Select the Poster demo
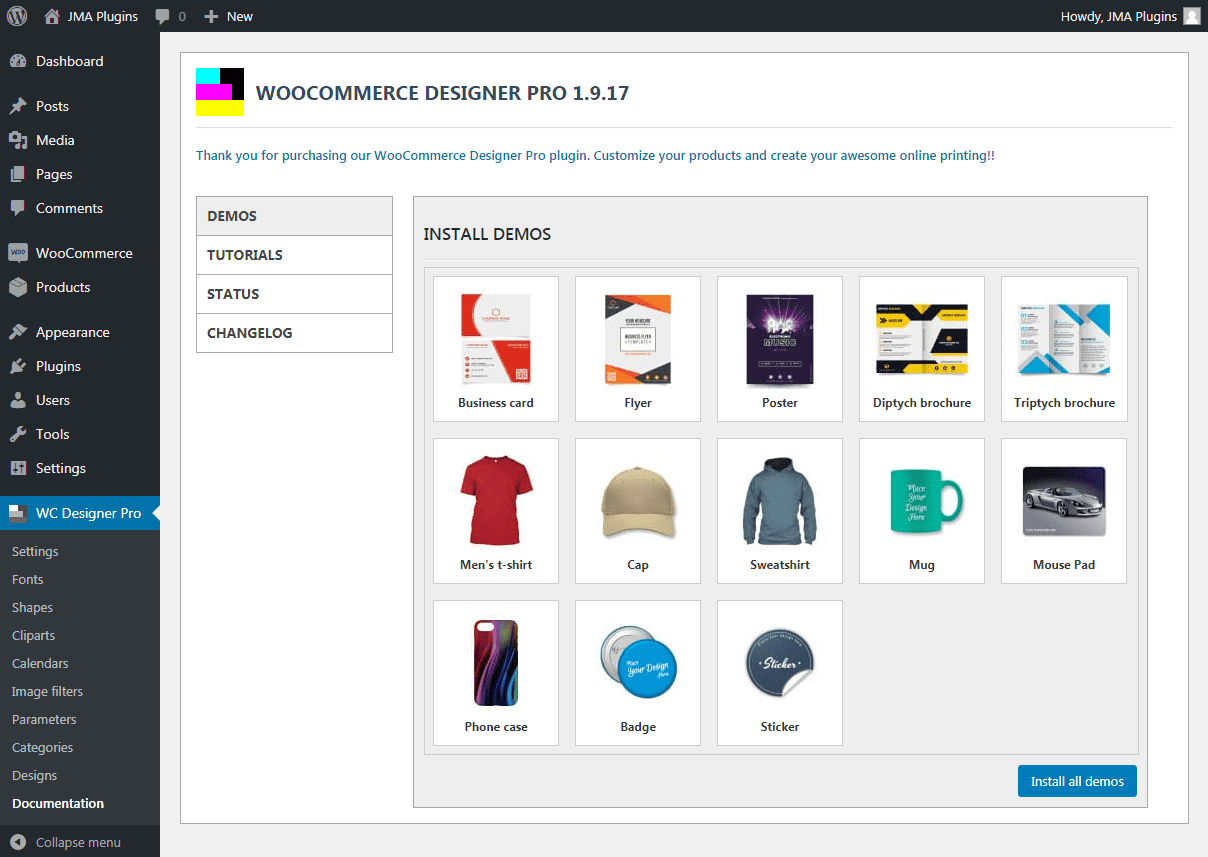This screenshot has width=1208, height=857. (x=780, y=349)
